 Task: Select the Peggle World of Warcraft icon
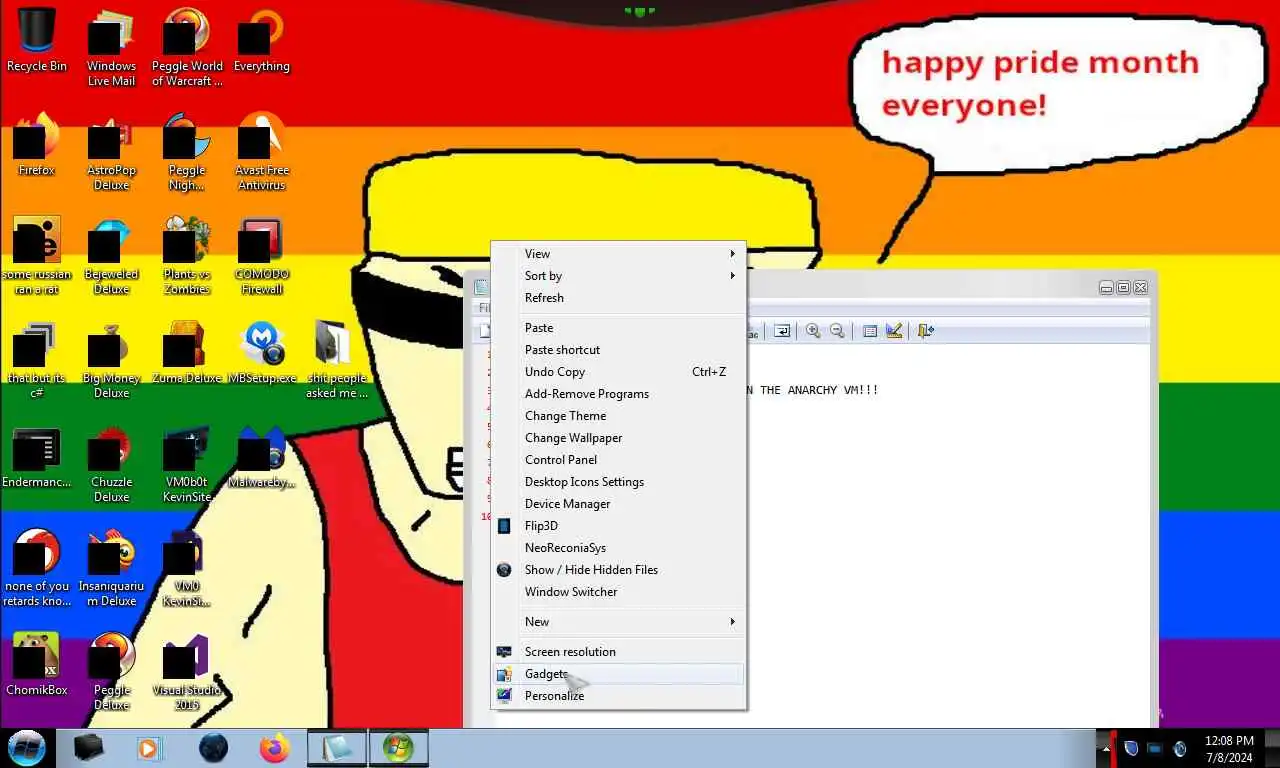point(187,46)
